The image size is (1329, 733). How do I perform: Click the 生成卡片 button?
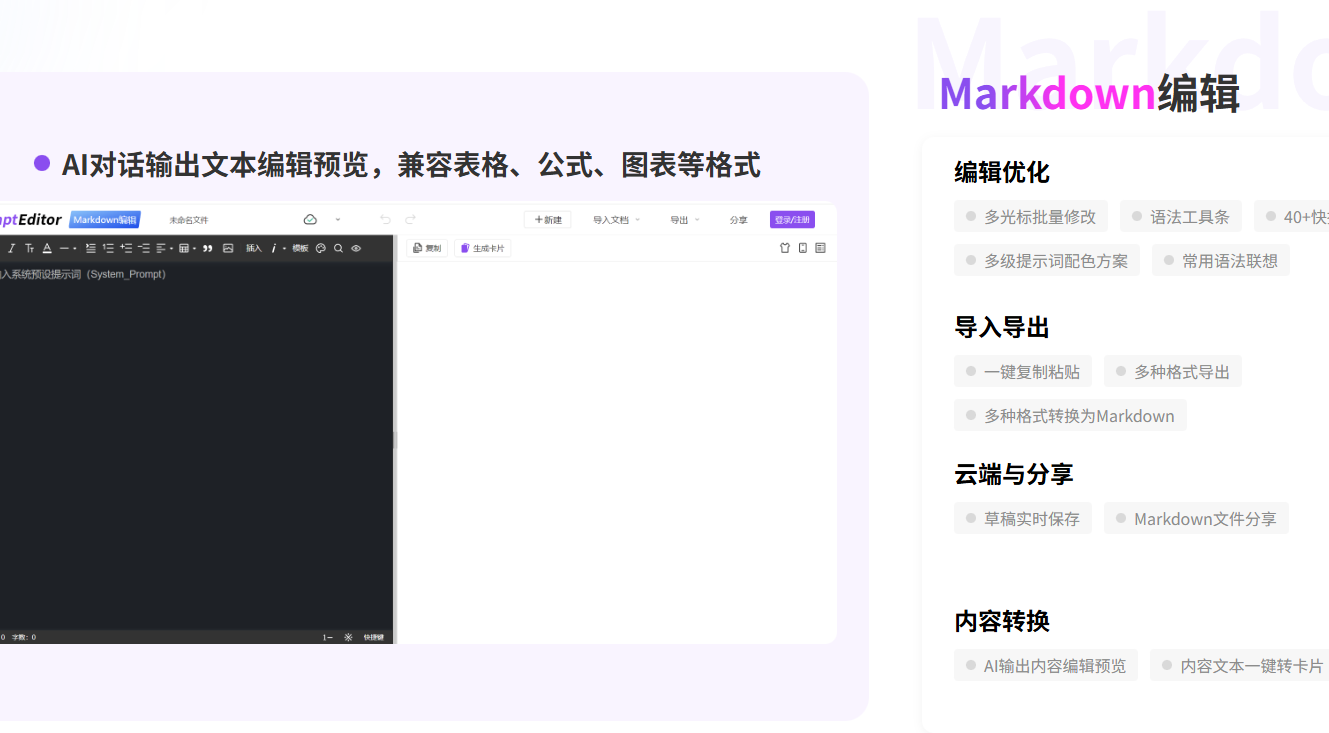click(483, 248)
